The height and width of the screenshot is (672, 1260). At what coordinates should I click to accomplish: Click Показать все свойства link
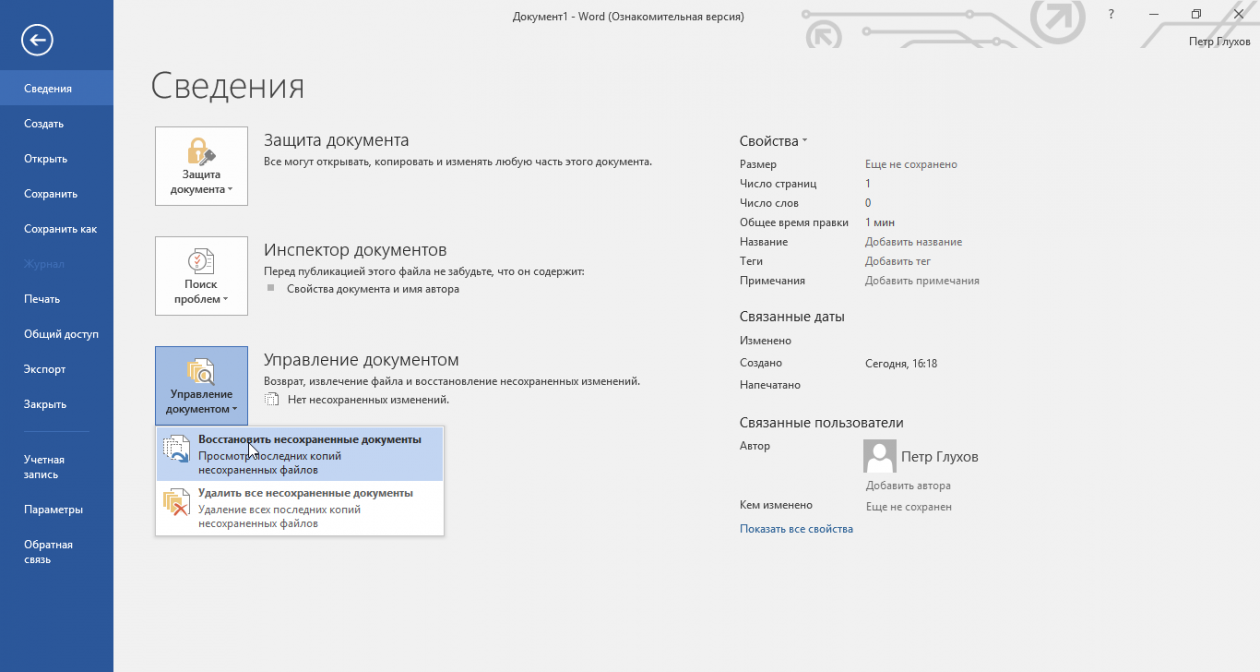pos(796,528)
